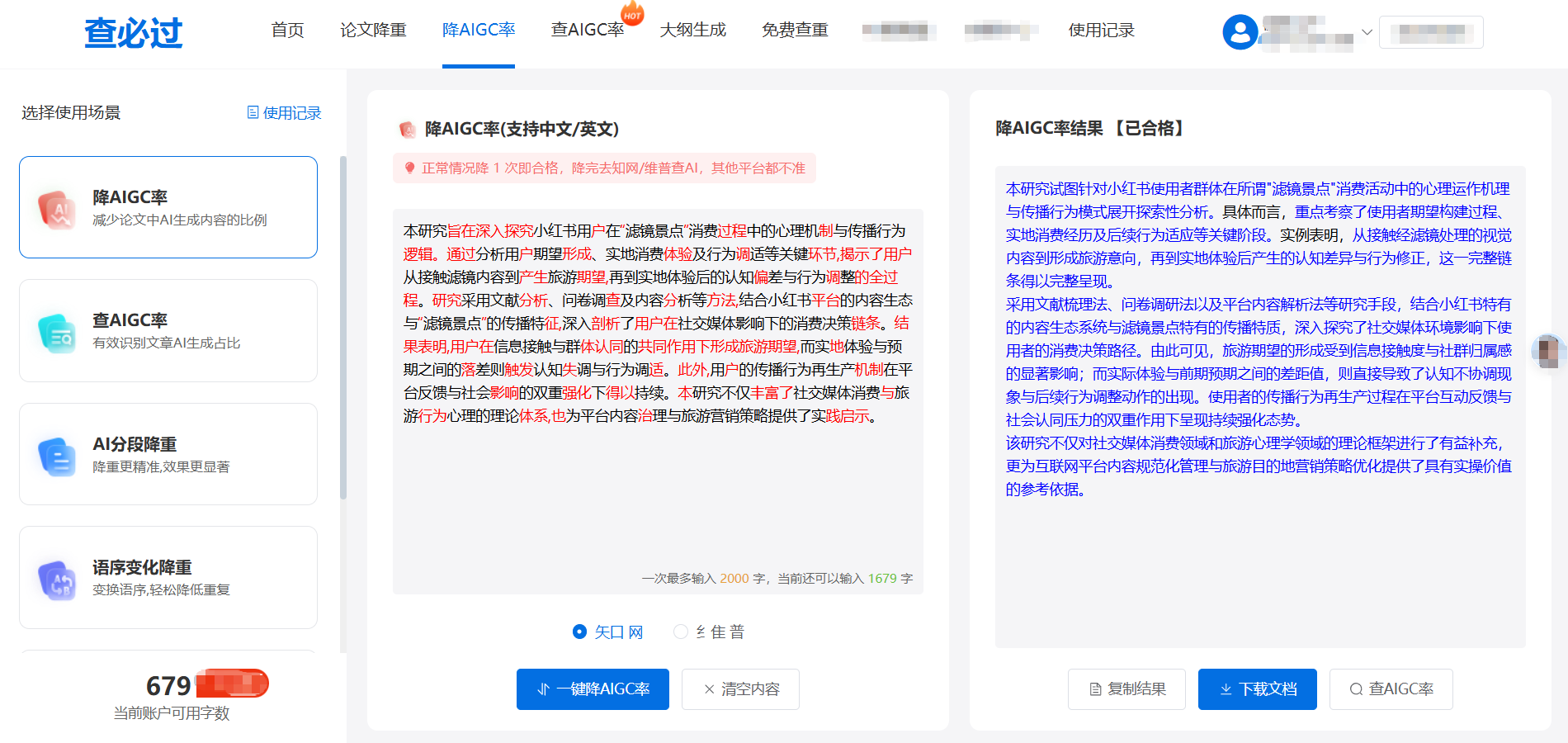The width and height of the screenshot is (1568, 743).
Task: Click the 选择使用场景 heading
Action: tap(71, 113)
